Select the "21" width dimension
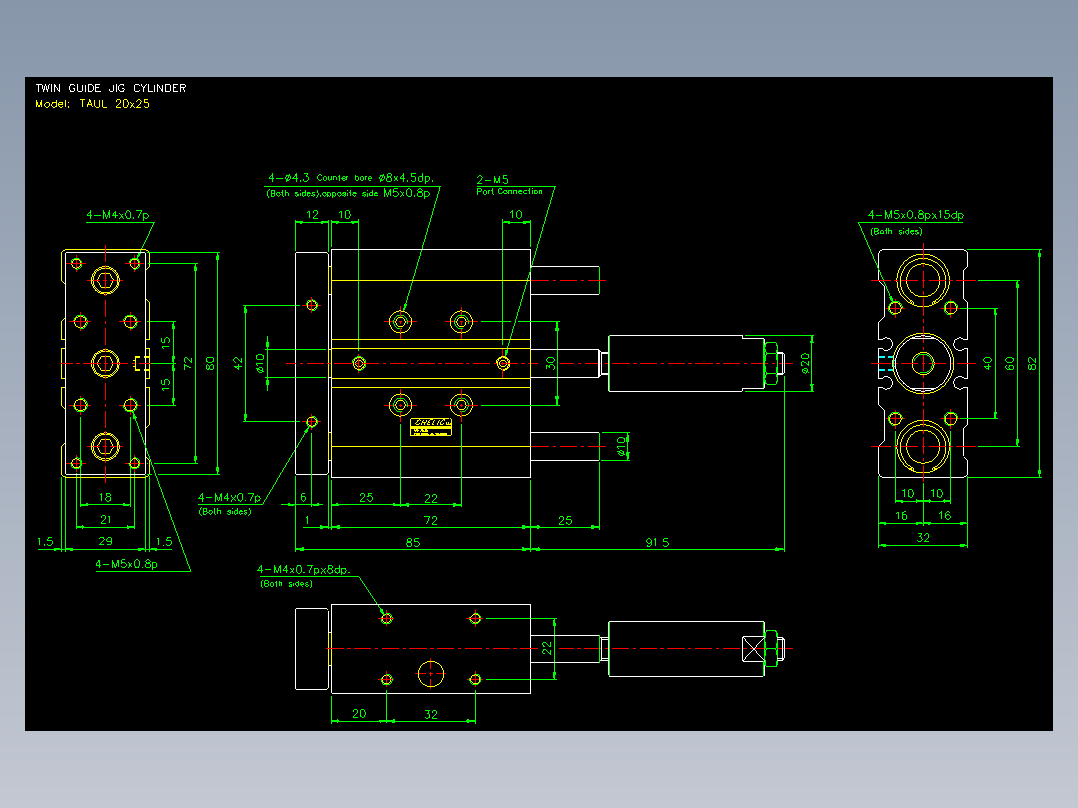This screenshot has width=1078, height=808. pos(105,519)
